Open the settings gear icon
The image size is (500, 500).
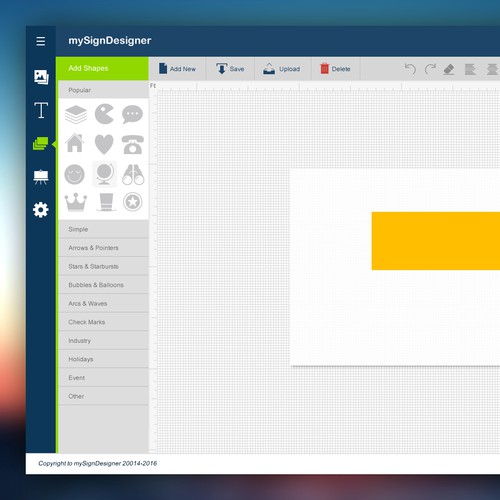tap(41, 210)
